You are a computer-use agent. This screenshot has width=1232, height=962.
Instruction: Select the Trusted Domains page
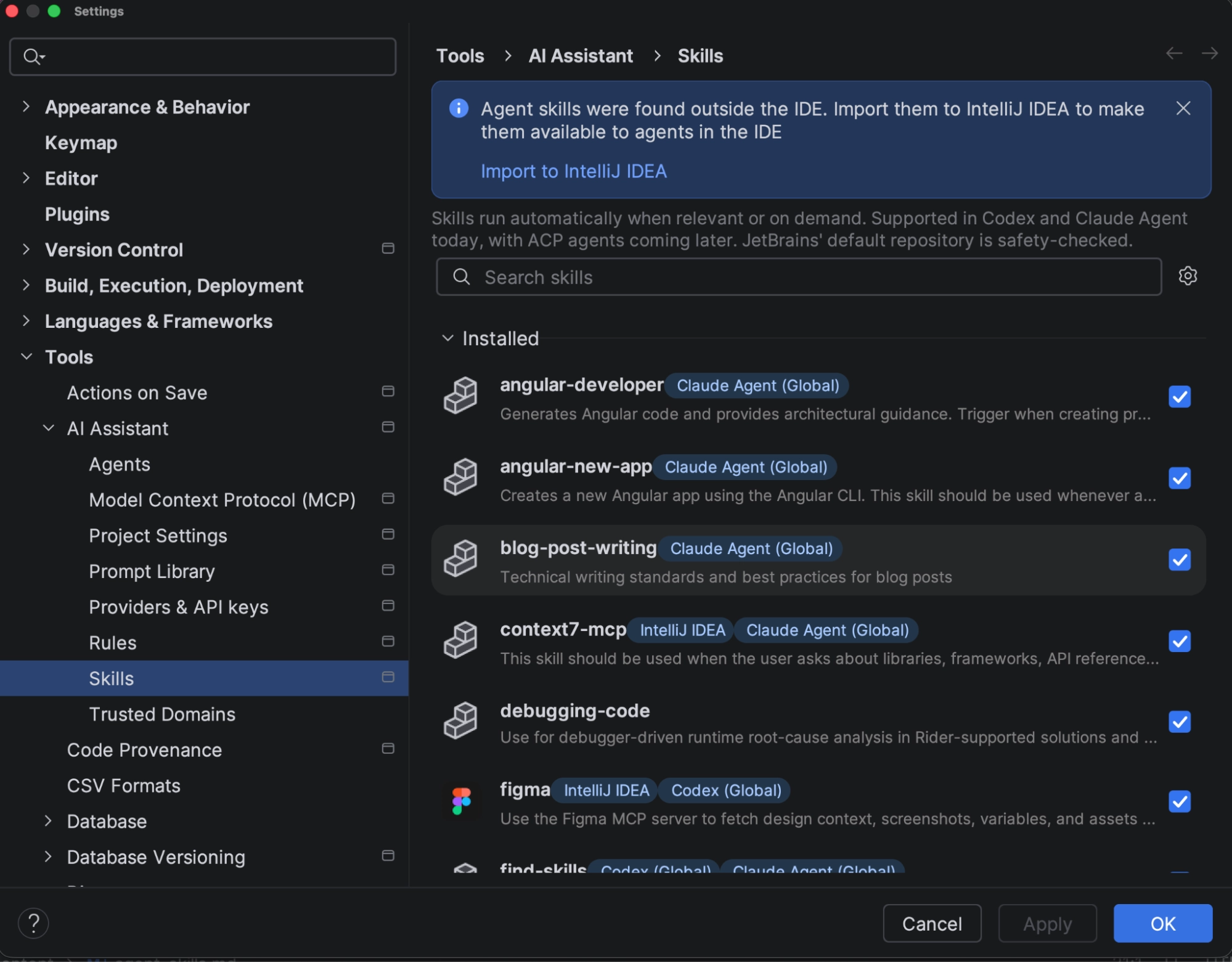pyautogui.click(x=162, y=714)
